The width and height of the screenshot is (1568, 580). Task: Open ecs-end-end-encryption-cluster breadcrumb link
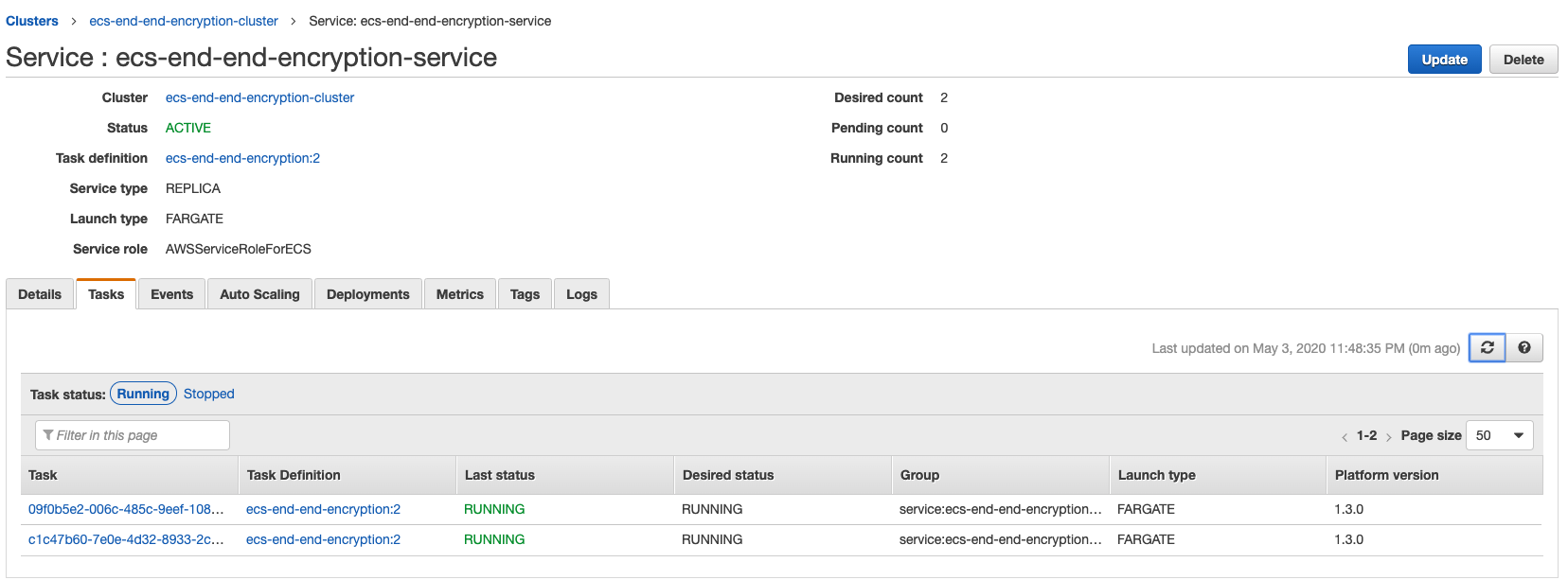tap(184, 21)
